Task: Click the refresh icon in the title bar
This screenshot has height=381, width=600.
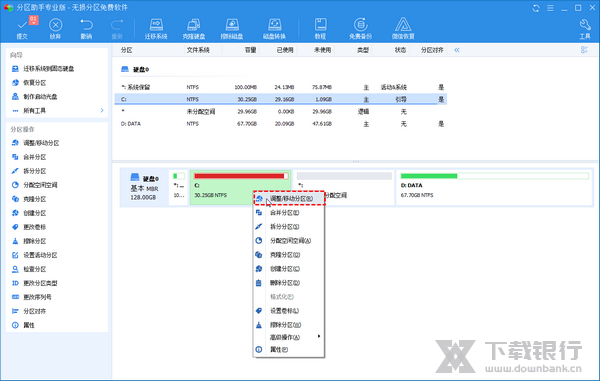Action: [x=536, y=8]
